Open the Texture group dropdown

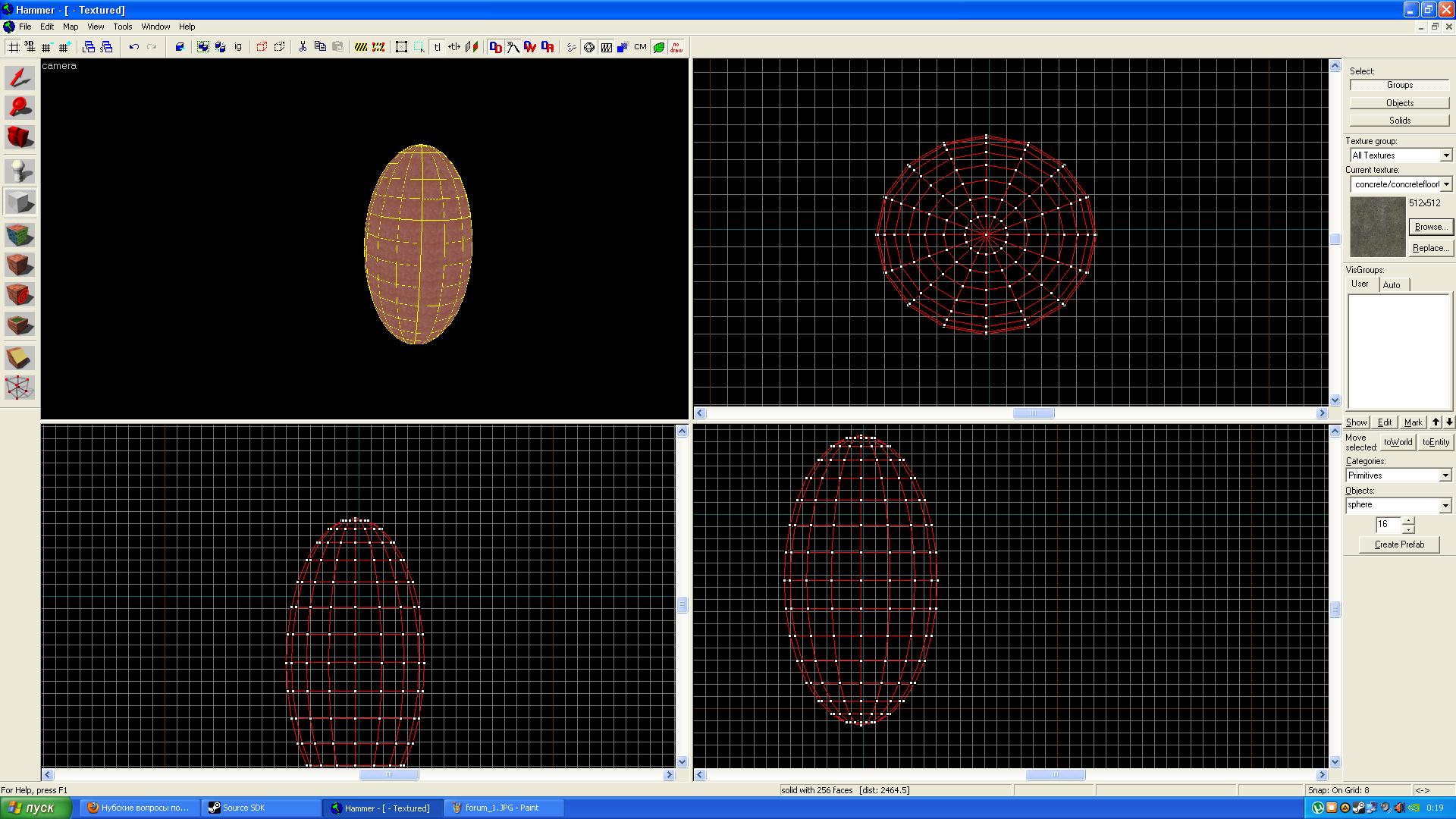1445,155
